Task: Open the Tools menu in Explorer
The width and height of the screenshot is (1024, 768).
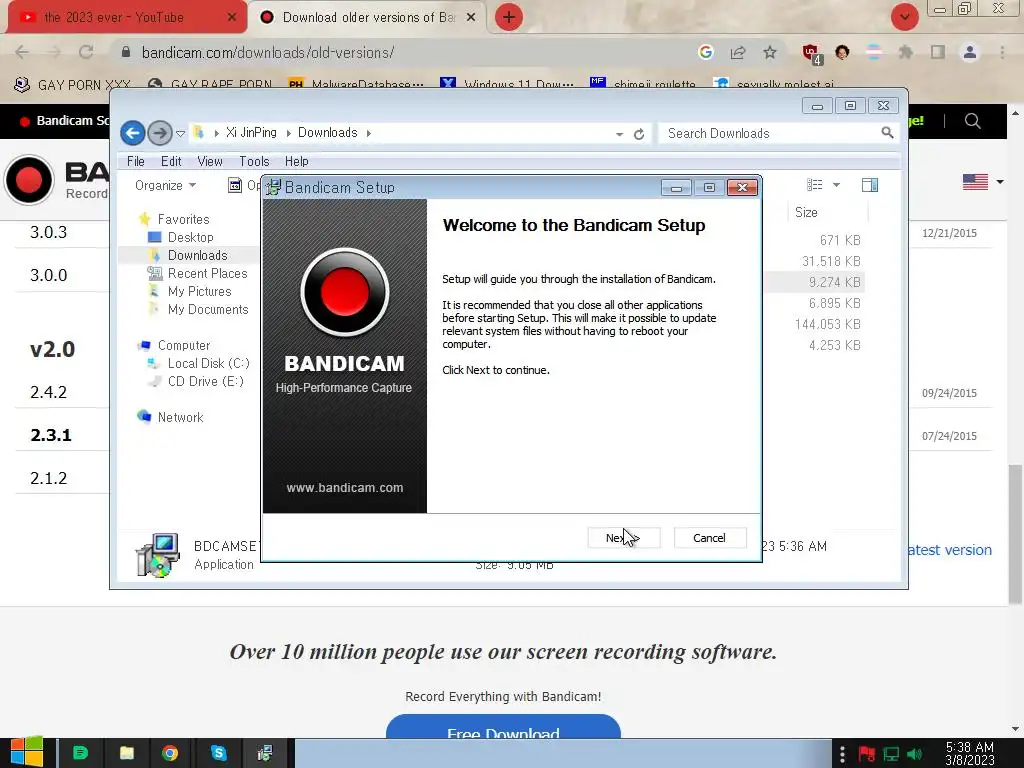Action: (x=254, y=161)
